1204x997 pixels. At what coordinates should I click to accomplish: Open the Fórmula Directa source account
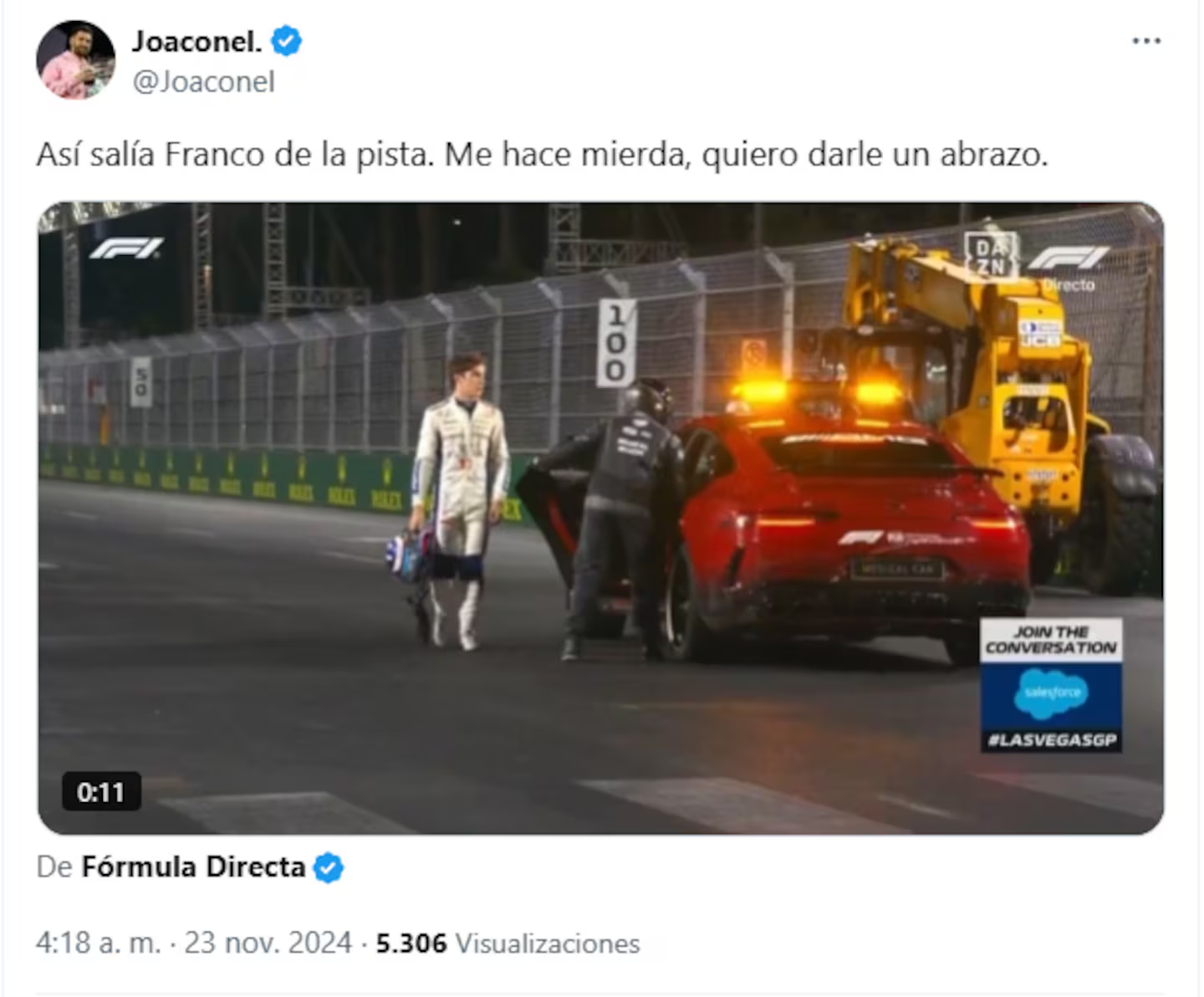(193, 867)
